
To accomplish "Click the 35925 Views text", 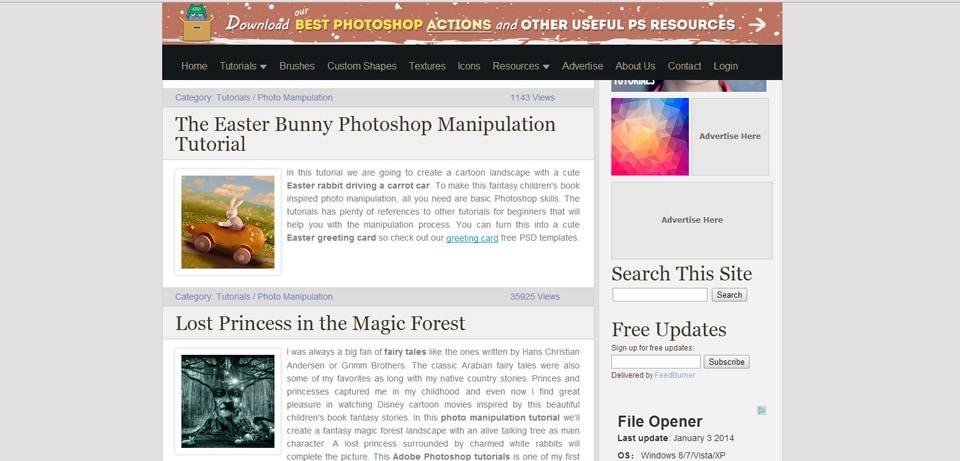I will click(534, 296).
